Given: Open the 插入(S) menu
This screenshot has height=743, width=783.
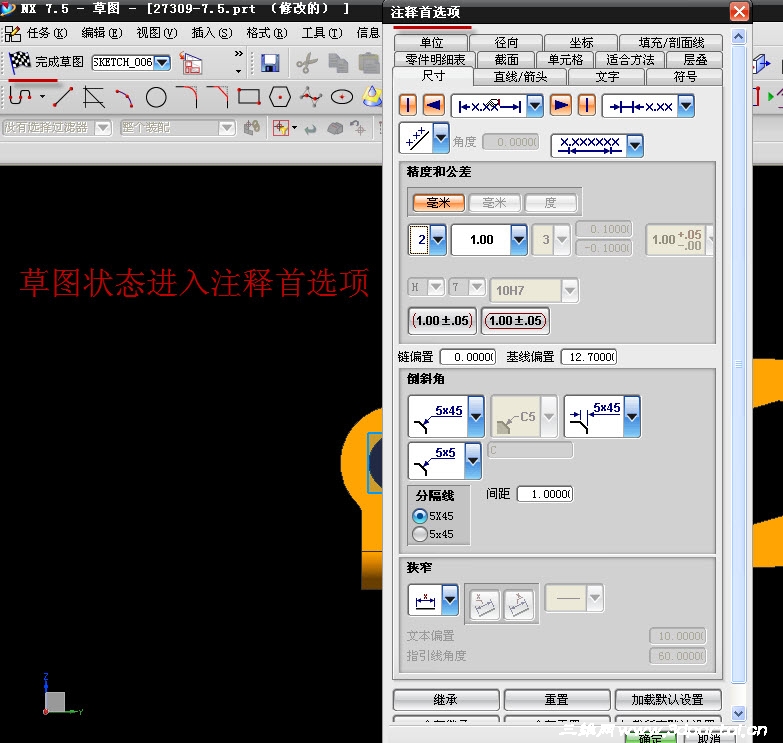Looking at the screenshot, I should point(212,33).
